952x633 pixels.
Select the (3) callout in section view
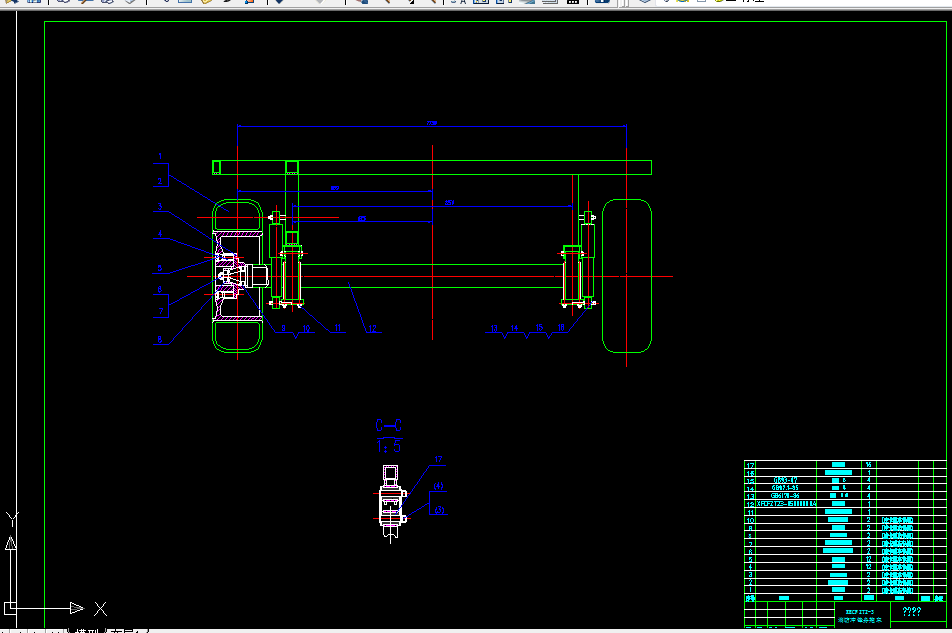pos(439,510)
